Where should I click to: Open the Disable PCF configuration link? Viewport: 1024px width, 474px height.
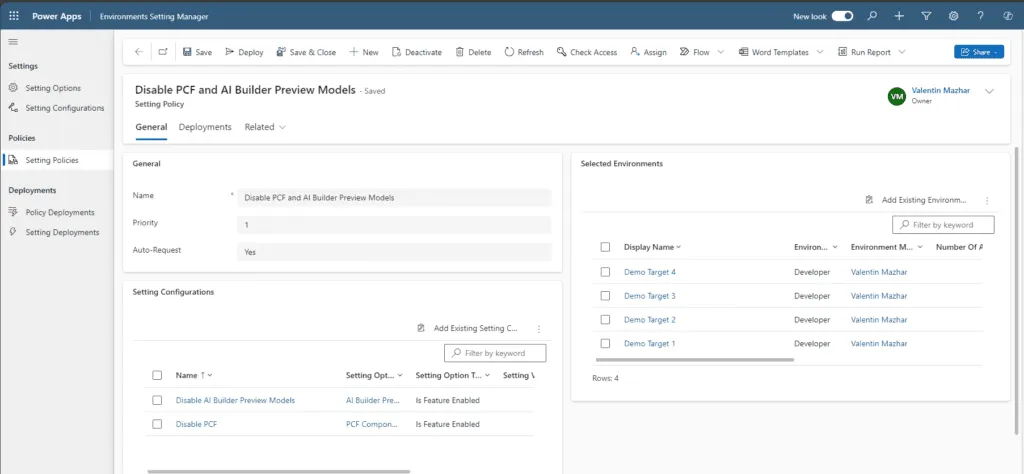pos(197,424)
